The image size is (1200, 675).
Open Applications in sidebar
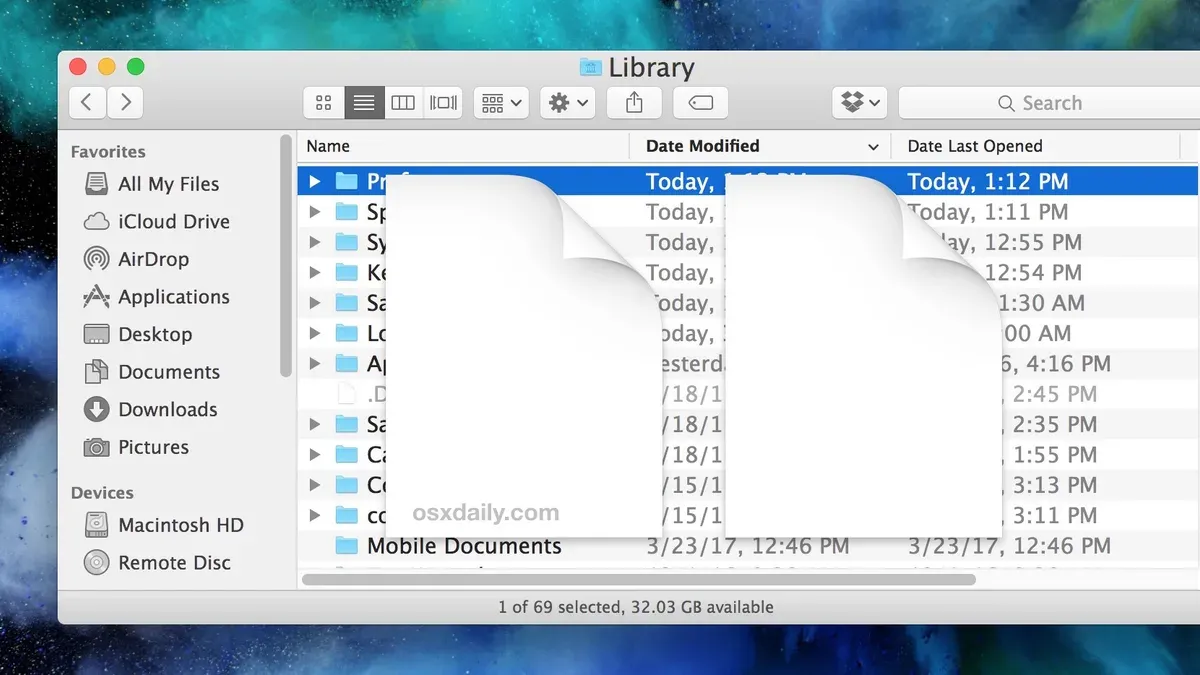tap(157, 297)
